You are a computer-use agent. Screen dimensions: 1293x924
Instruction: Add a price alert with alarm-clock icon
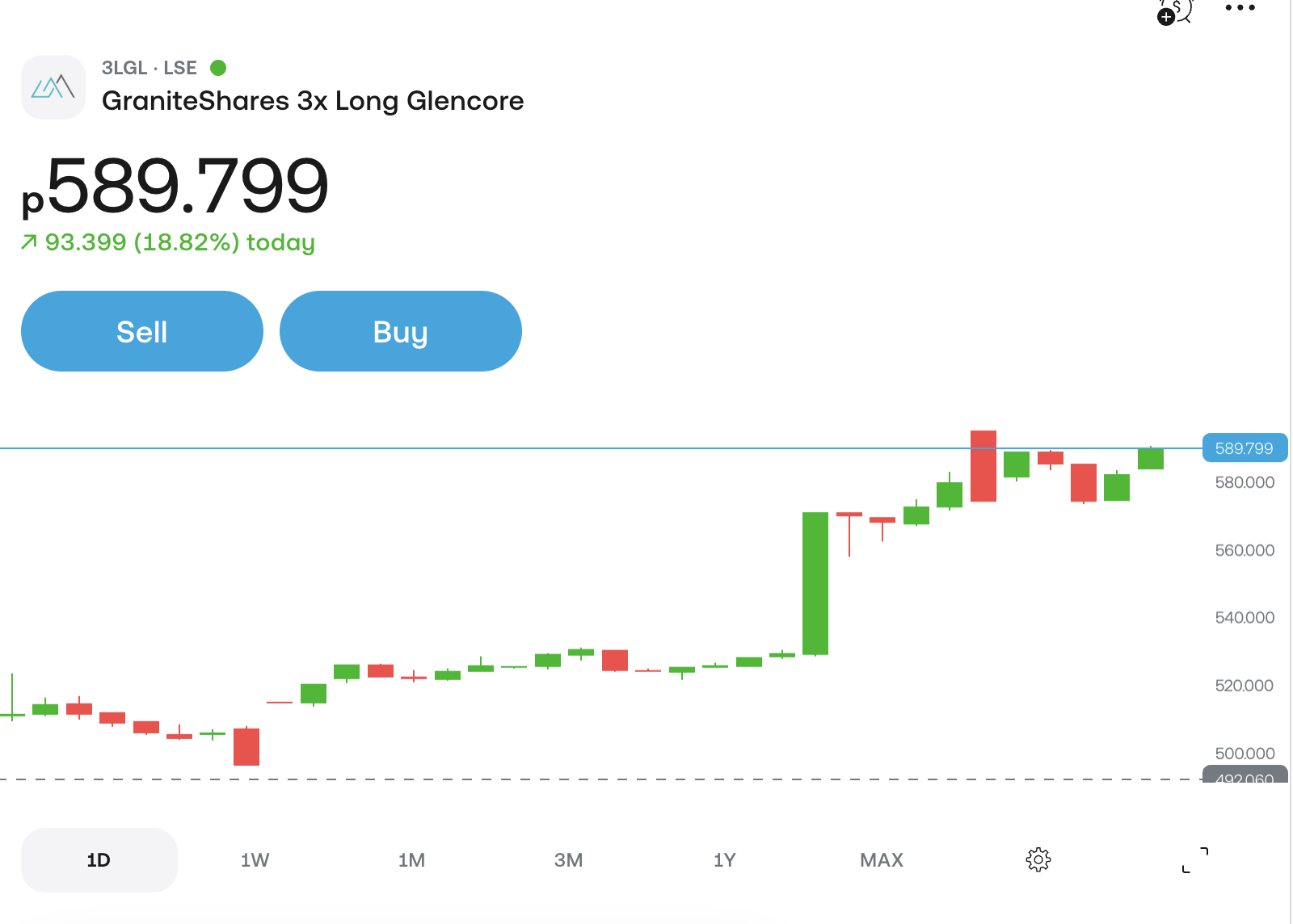tap(1174, 11)
